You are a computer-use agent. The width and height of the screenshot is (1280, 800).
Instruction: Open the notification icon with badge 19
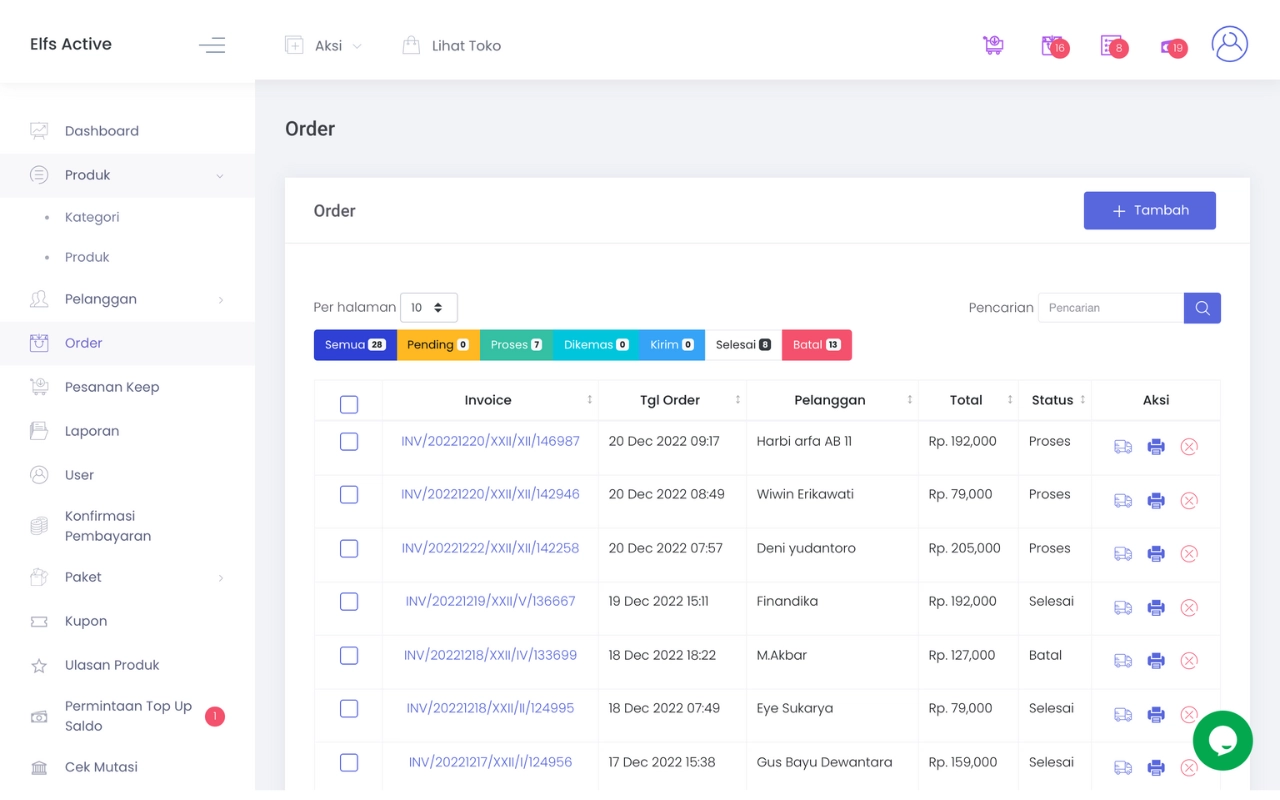click(x=1172, y=46)
